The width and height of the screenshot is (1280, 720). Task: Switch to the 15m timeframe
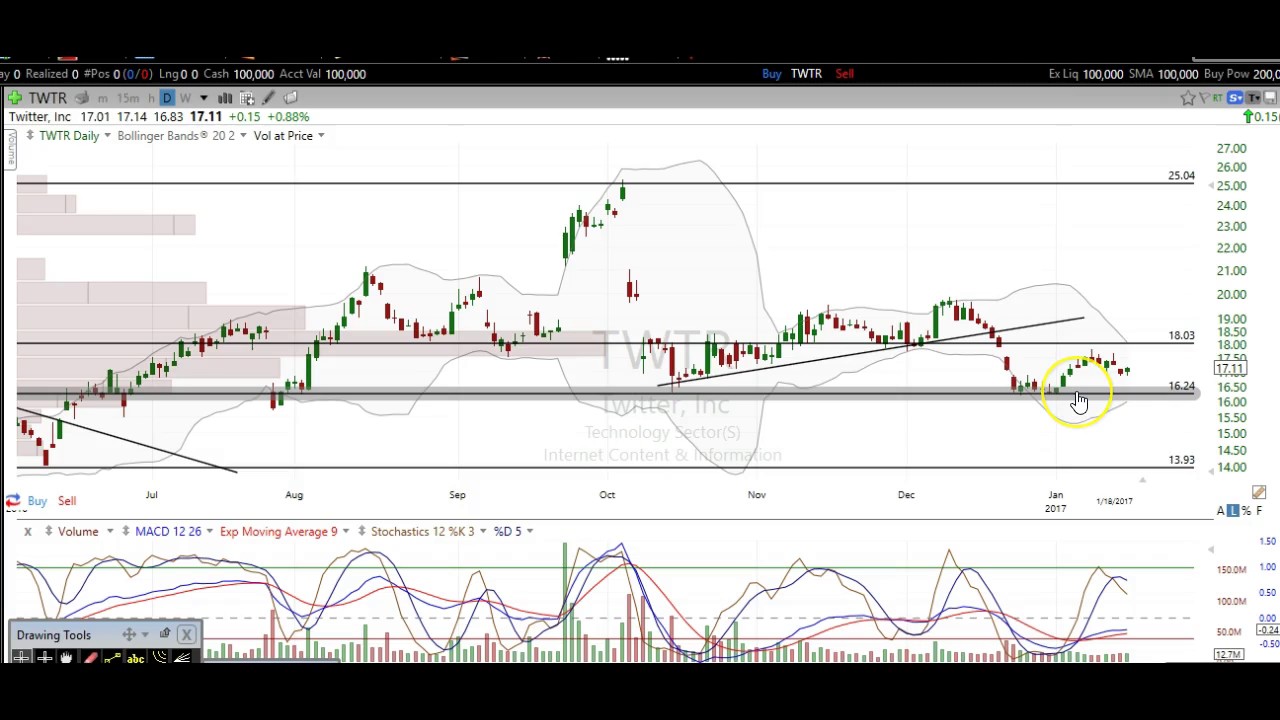tap(127, 98)
